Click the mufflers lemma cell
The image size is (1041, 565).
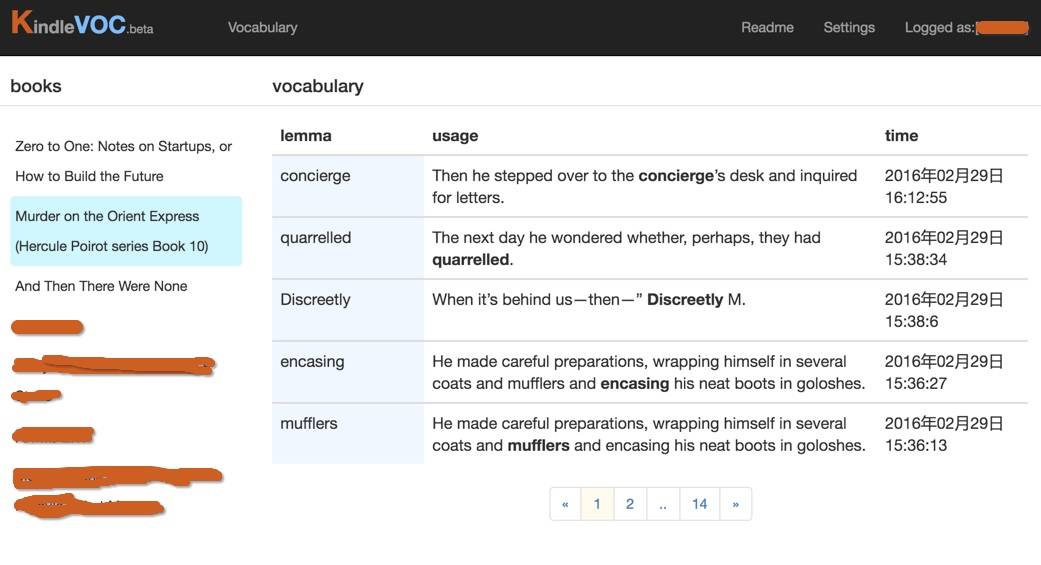(x=309, y=424)
